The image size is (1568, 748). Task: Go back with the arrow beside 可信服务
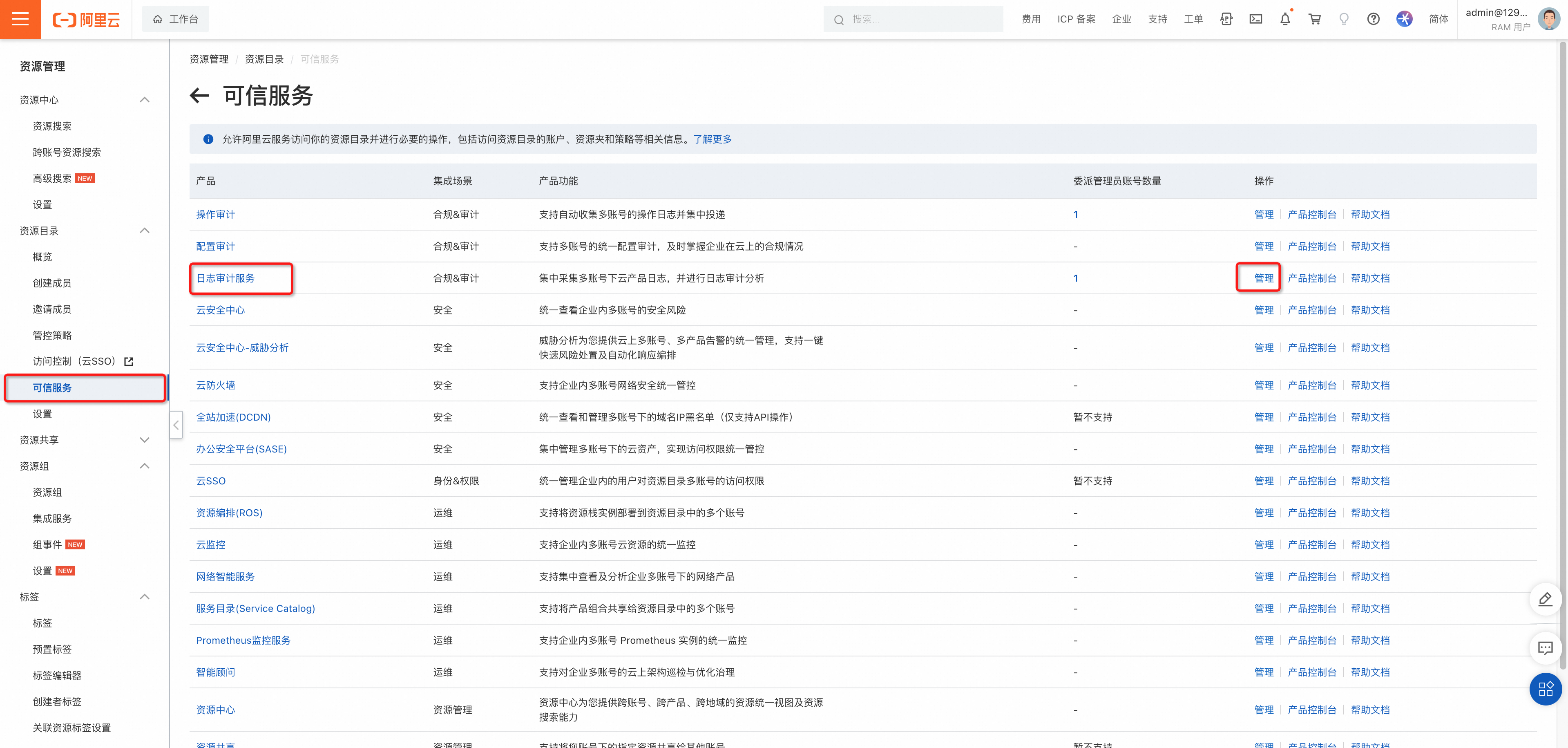[x=200, y=96]
